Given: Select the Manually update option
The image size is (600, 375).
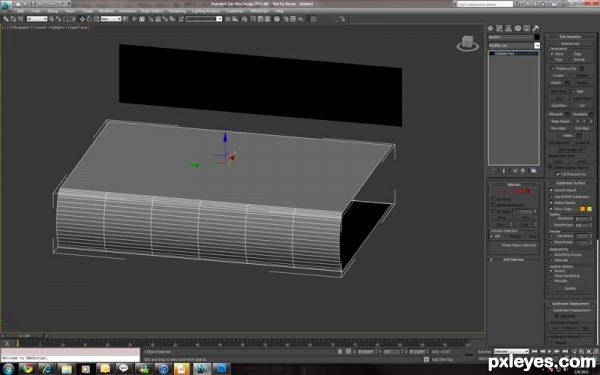Looking at the screenshot, I should 551,281.
